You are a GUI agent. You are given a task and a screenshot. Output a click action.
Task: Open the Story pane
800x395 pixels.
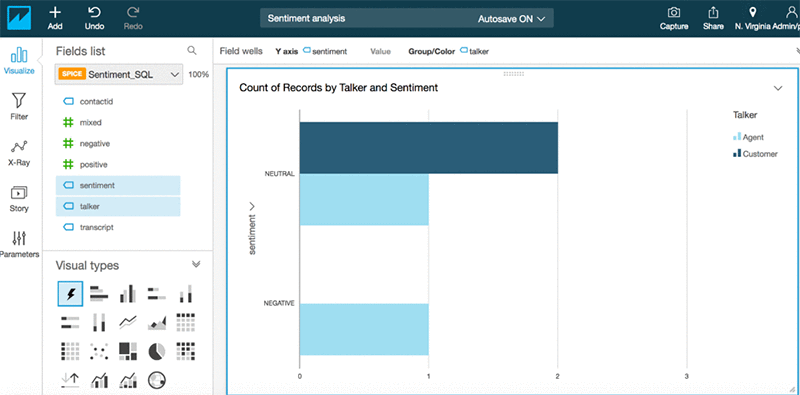point(19,199)
